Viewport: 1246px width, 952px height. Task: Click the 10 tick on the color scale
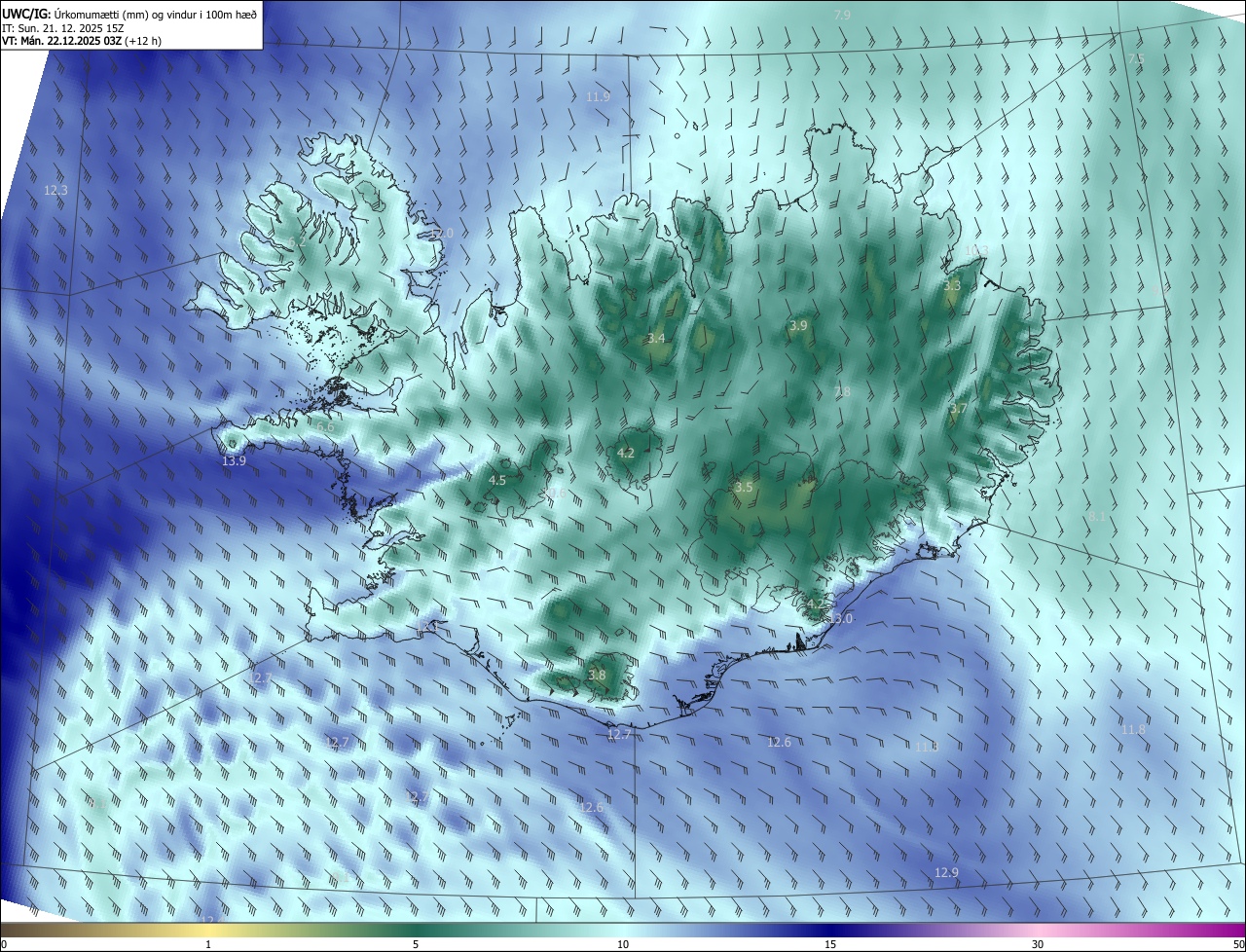pos(623,944)
